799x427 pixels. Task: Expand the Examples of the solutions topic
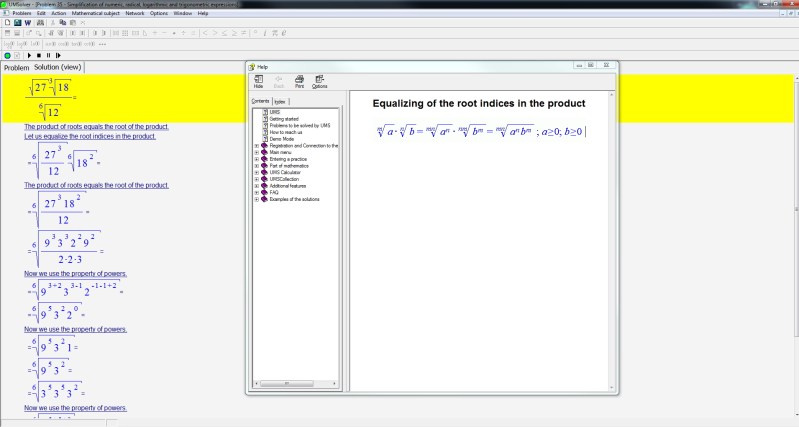click(x=257, y=199)
